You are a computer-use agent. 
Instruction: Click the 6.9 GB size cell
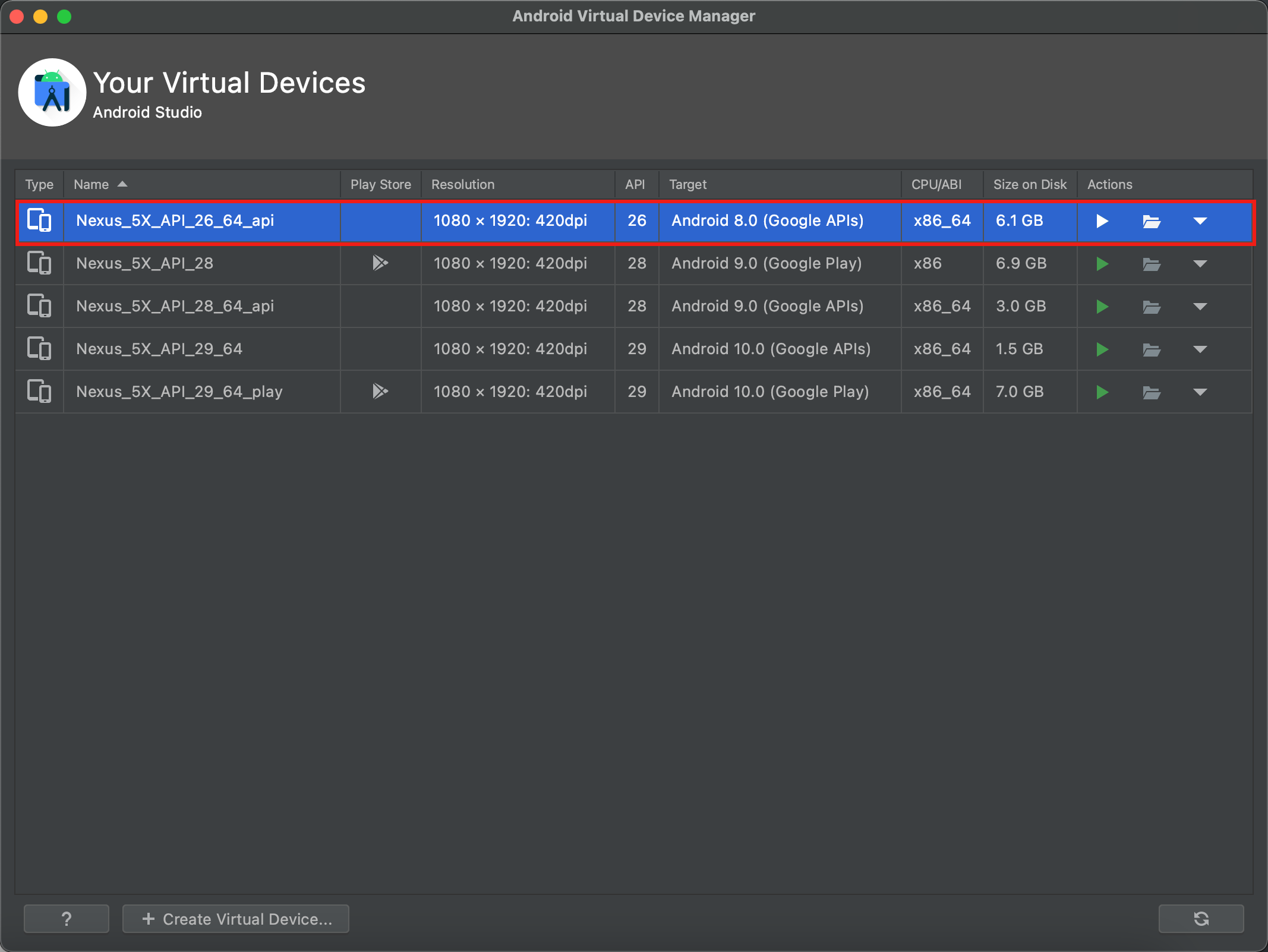tap(1030, 263)
